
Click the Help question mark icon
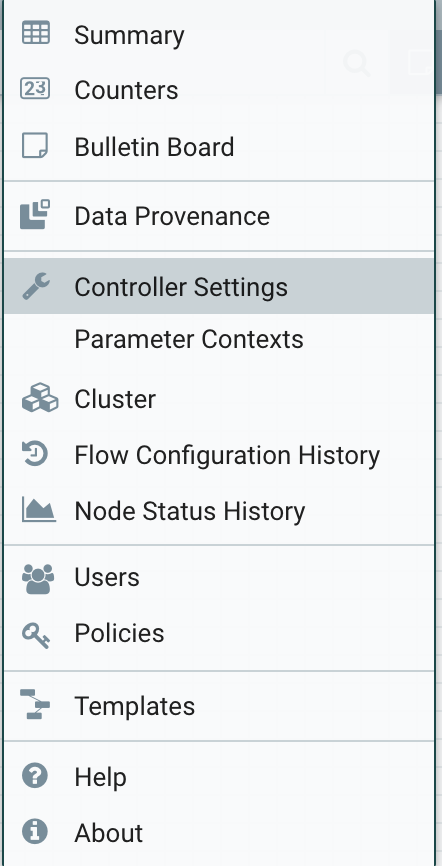pos(35,776)
